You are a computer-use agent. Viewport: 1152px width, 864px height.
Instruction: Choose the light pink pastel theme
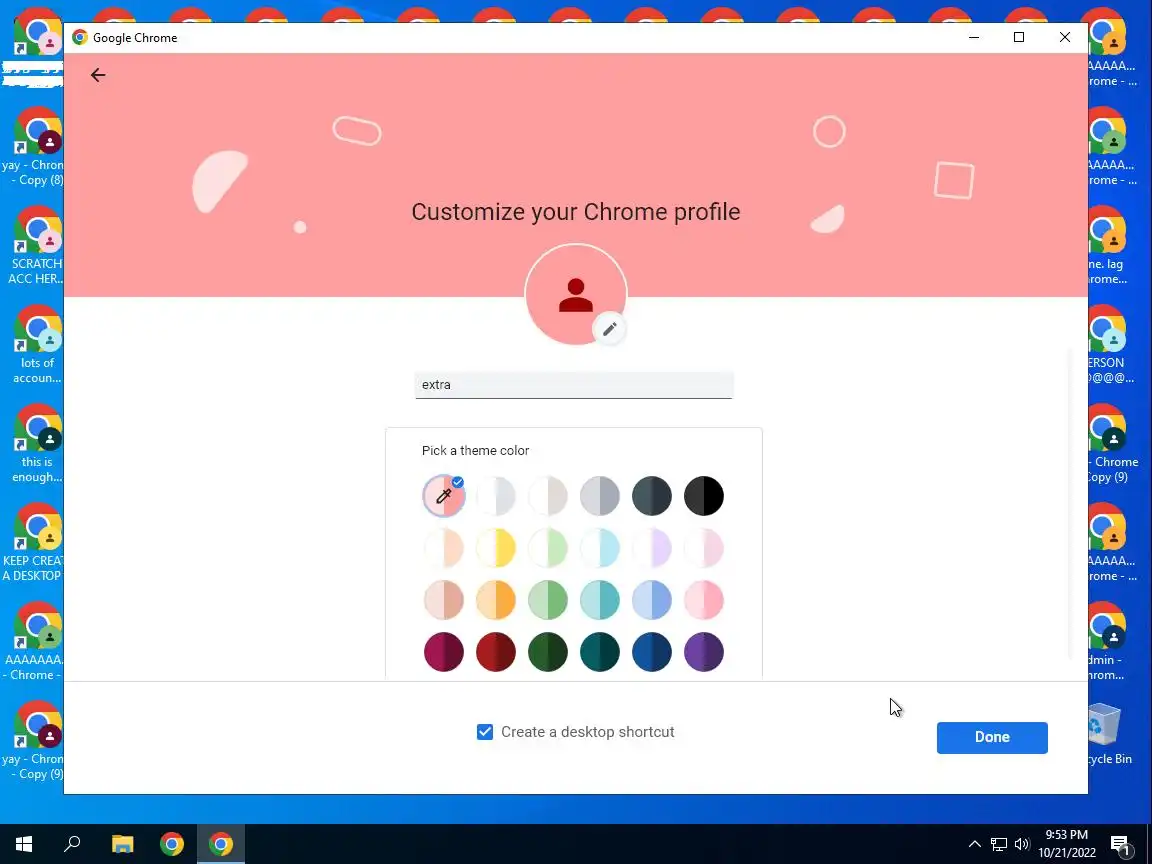click(x=704, y=548)
